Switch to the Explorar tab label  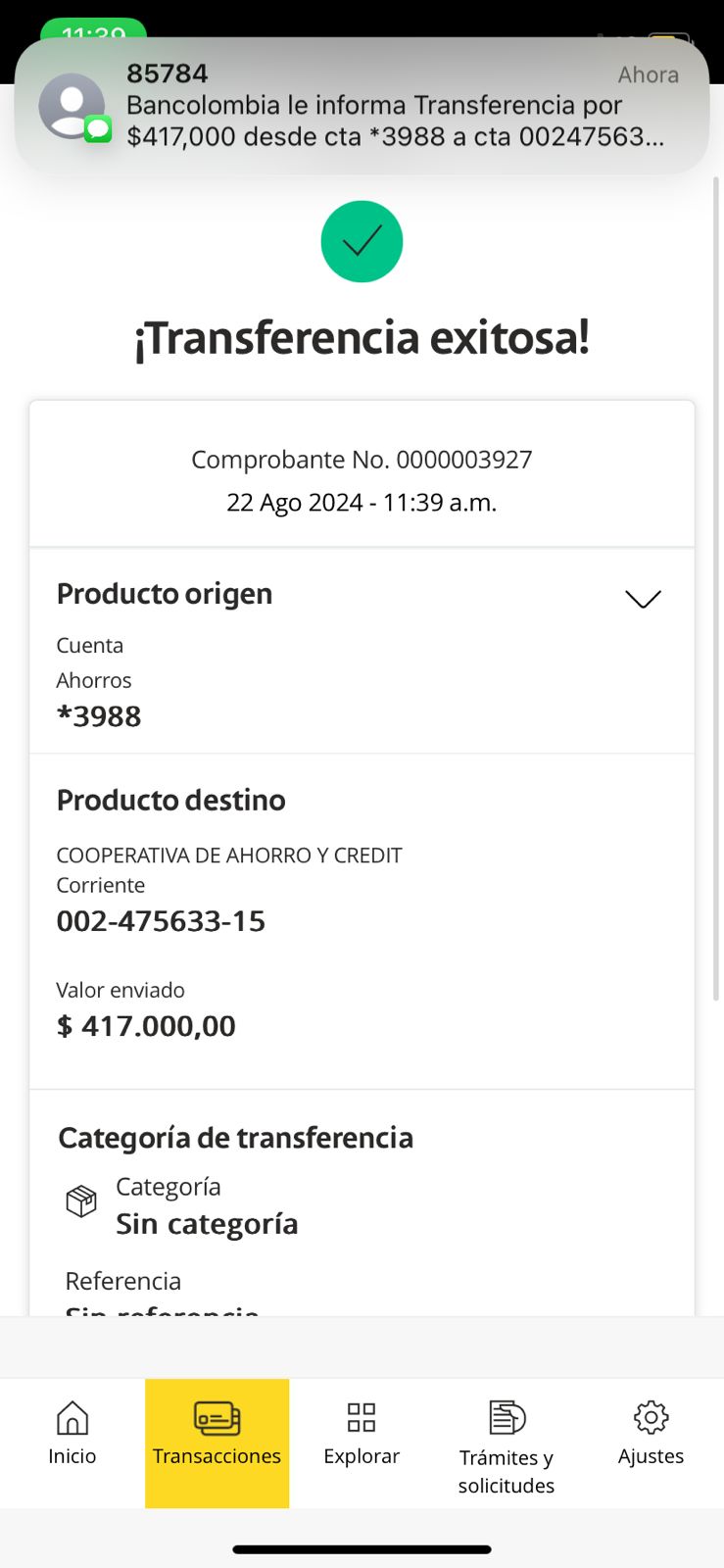pyautogui.click(x=362, y=1456)
